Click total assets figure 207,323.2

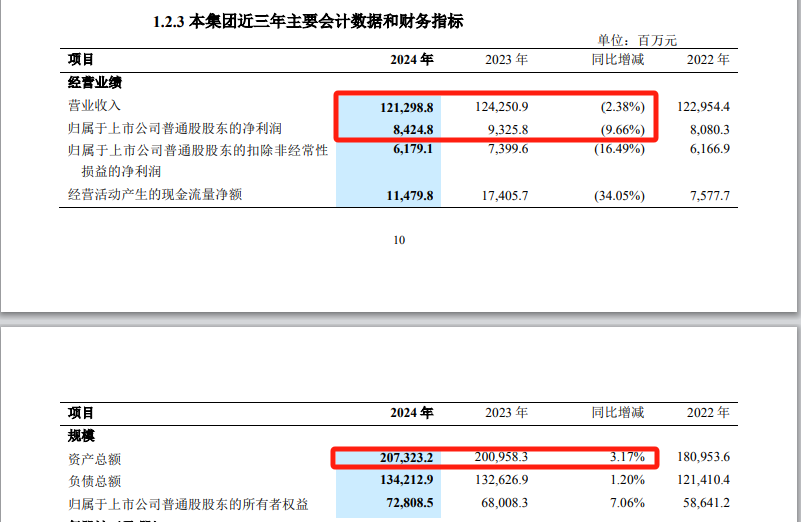[407, 458]
